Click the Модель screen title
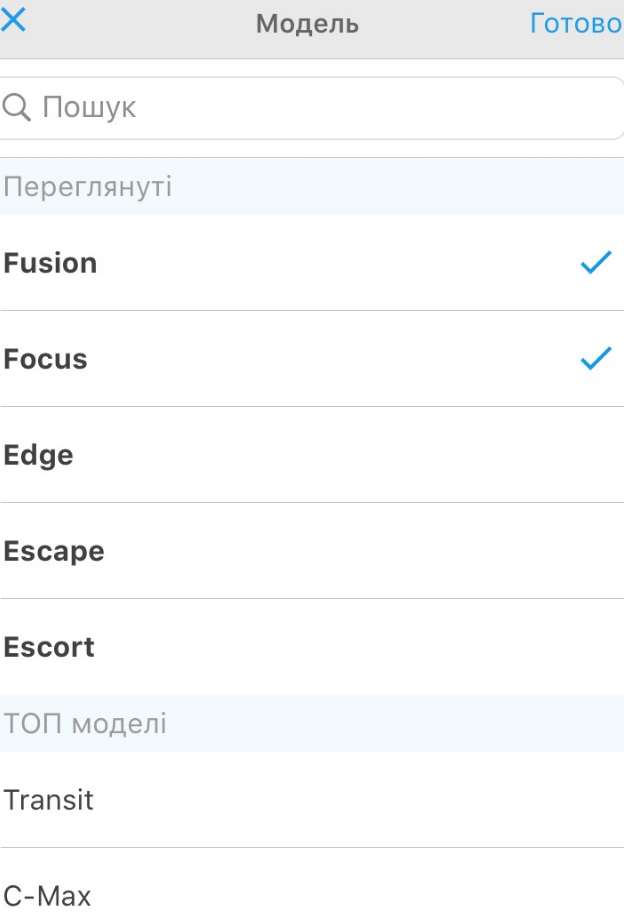This screenshot has width=624, height=913. coord(307,24)
